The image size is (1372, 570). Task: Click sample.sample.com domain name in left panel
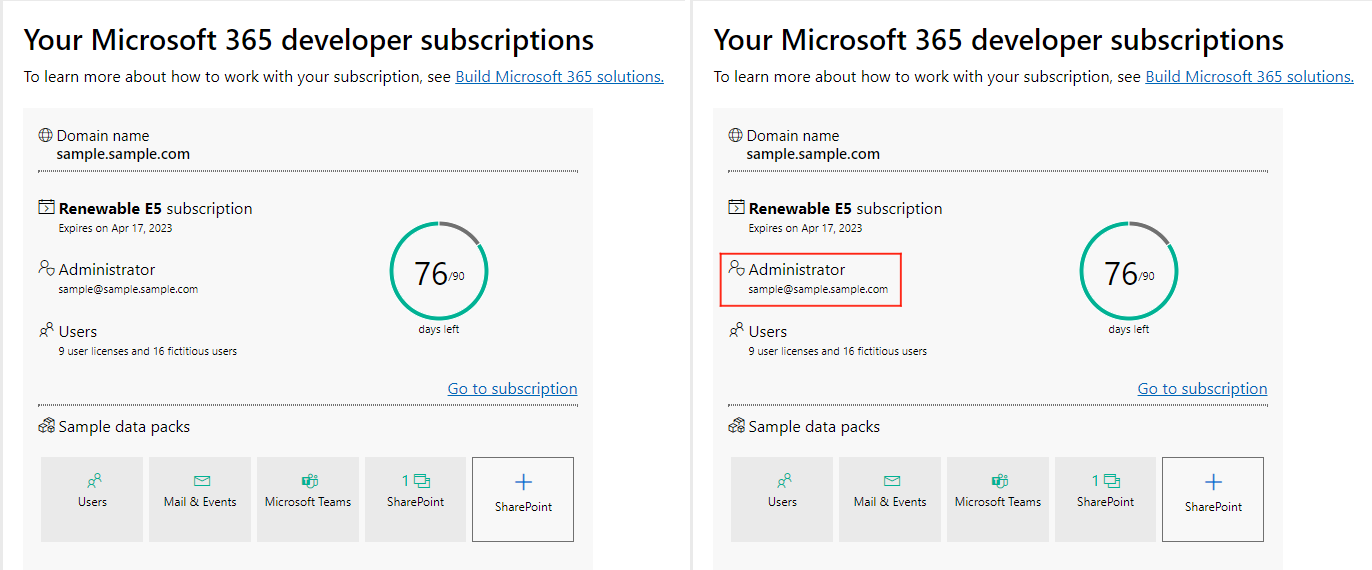point(123,154)
